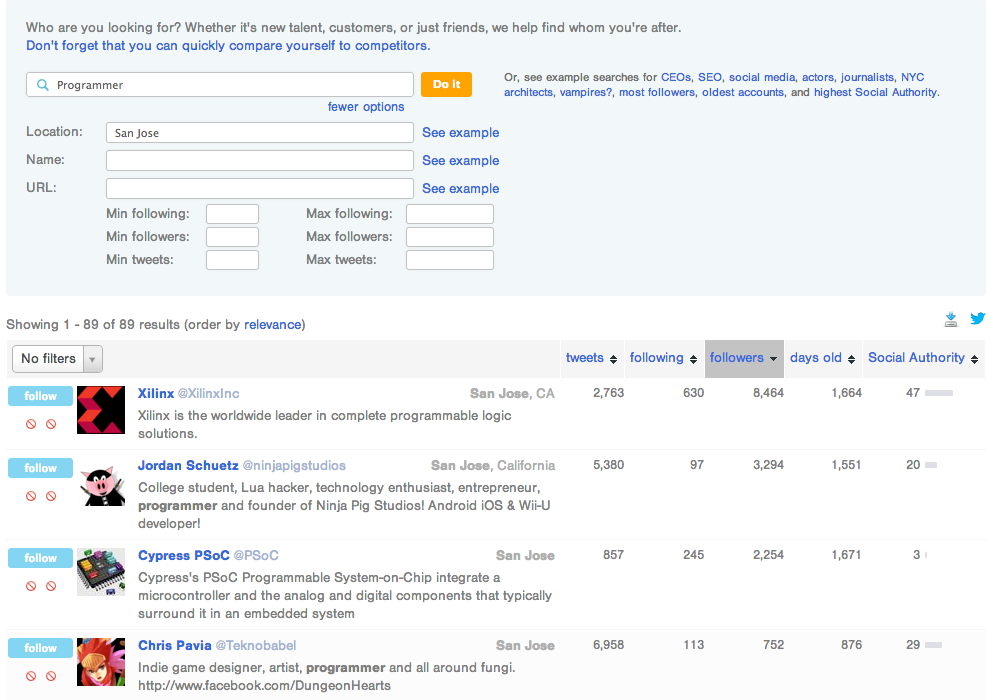This screenshot has height=700, width=989.
Task: Focus the Location field with San Jose
Action: click(260, 132)
